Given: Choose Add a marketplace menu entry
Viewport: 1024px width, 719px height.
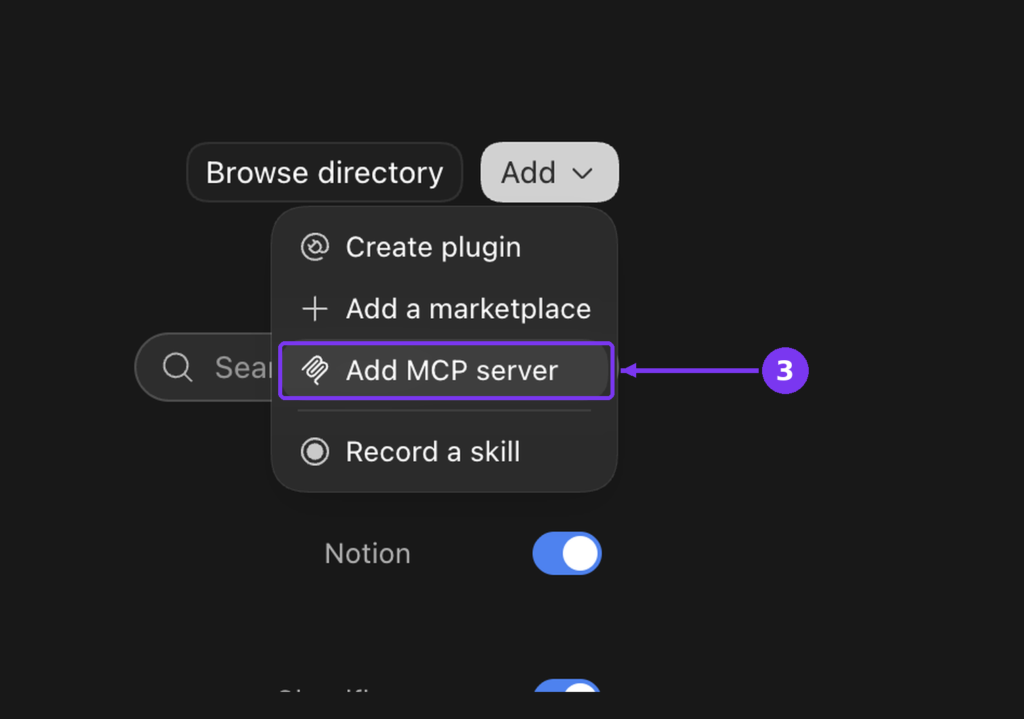Looking at the screenshot, I should [x=444, y=309].
